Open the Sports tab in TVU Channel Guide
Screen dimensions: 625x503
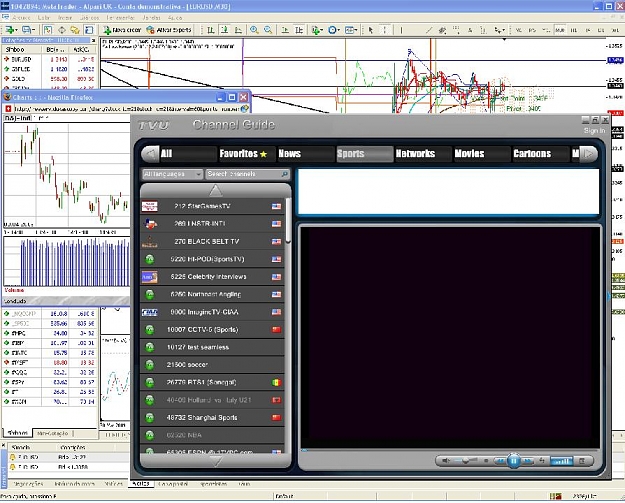pyautogui.click(x=364, y=154)
